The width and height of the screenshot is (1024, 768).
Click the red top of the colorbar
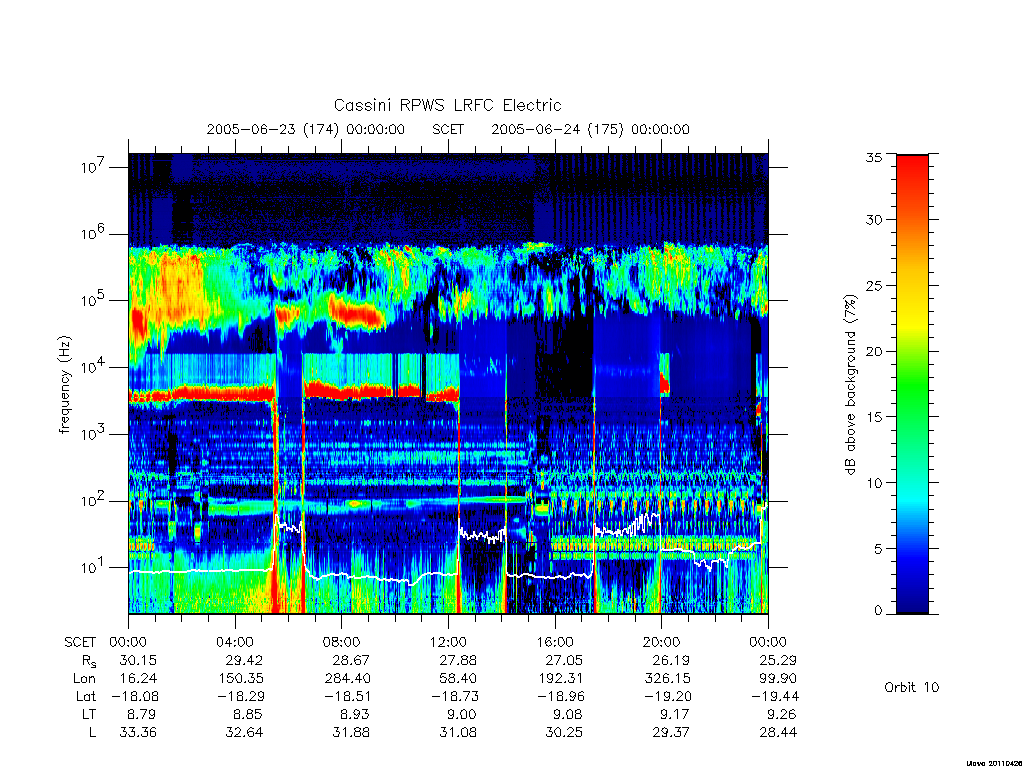[x=912, y=163]
